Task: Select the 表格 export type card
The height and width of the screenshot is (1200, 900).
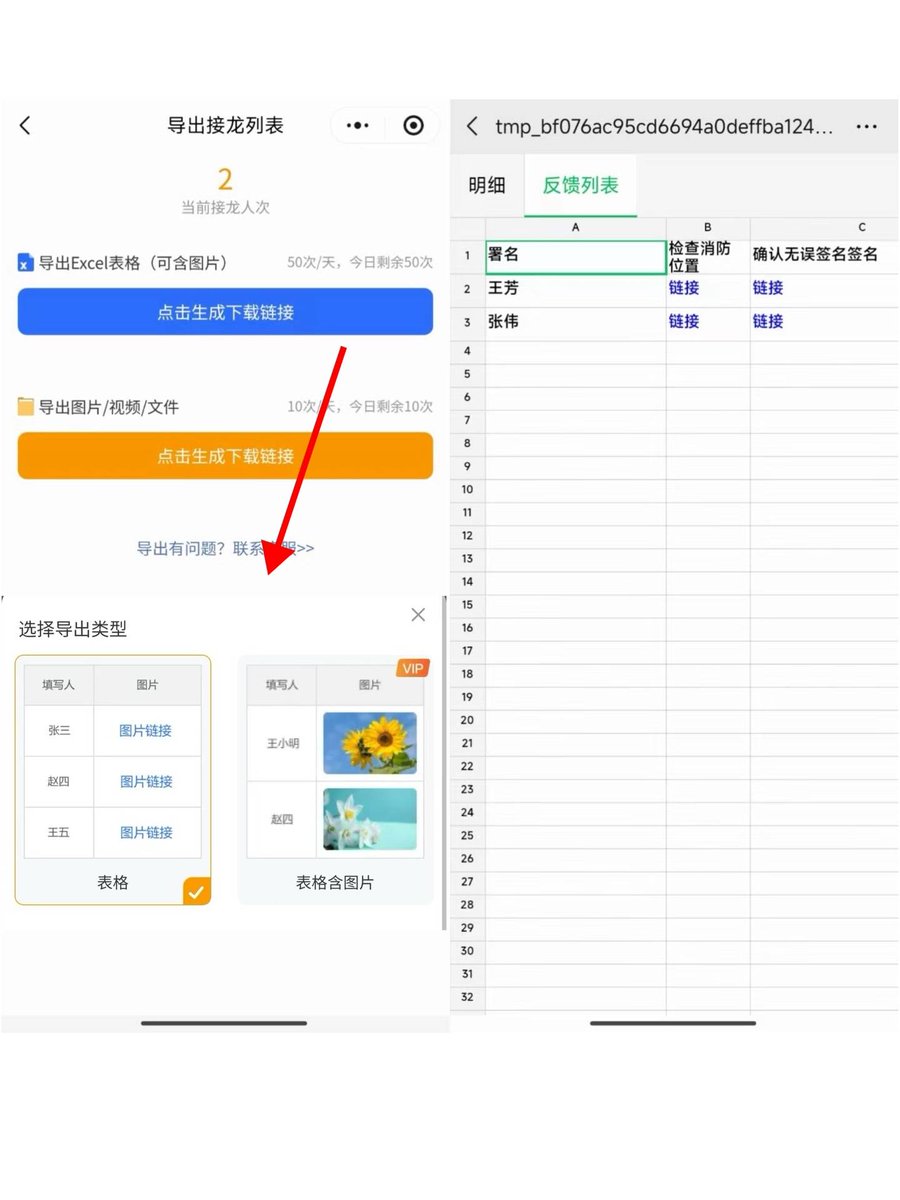Action: (x=113, y=780)
